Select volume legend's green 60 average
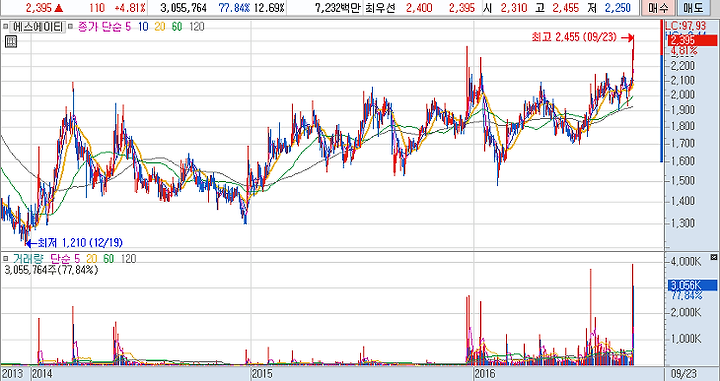The image size is (720, 381). tap(108, 260)
